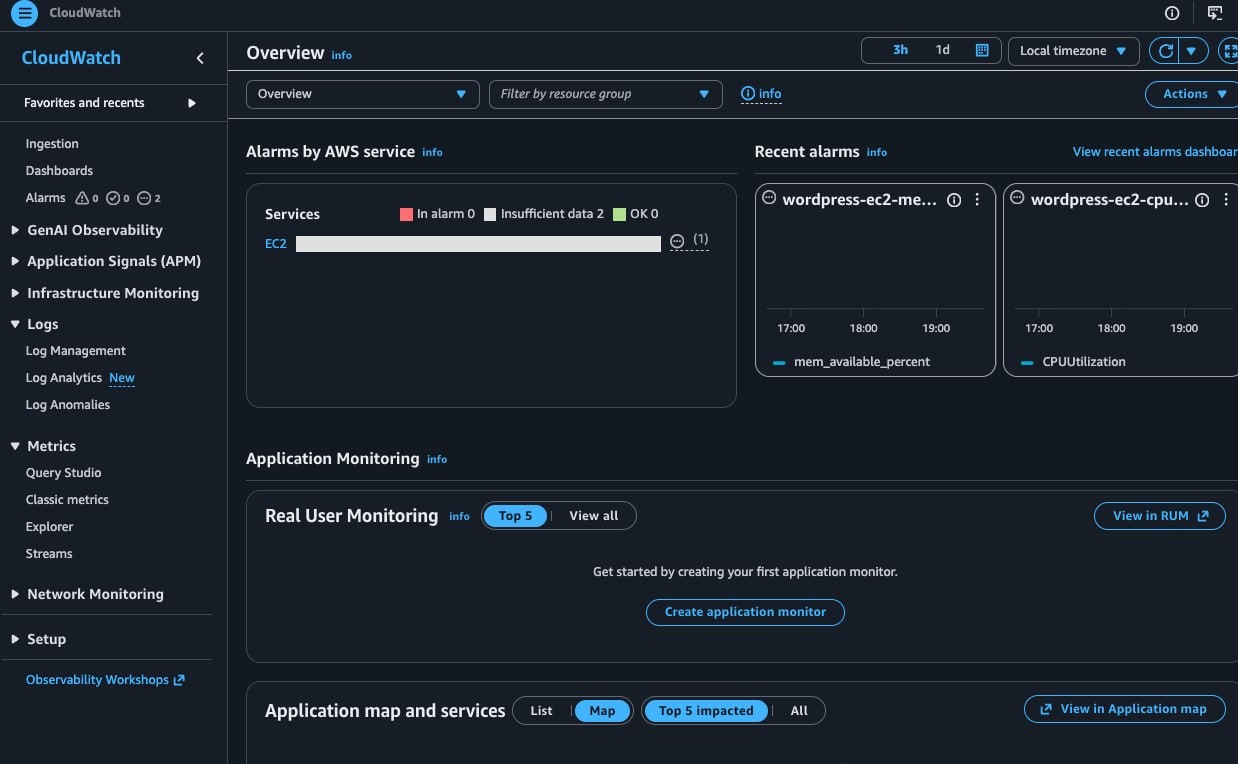Switch application map view to List
1238x764 pixels.
[541, 711]
